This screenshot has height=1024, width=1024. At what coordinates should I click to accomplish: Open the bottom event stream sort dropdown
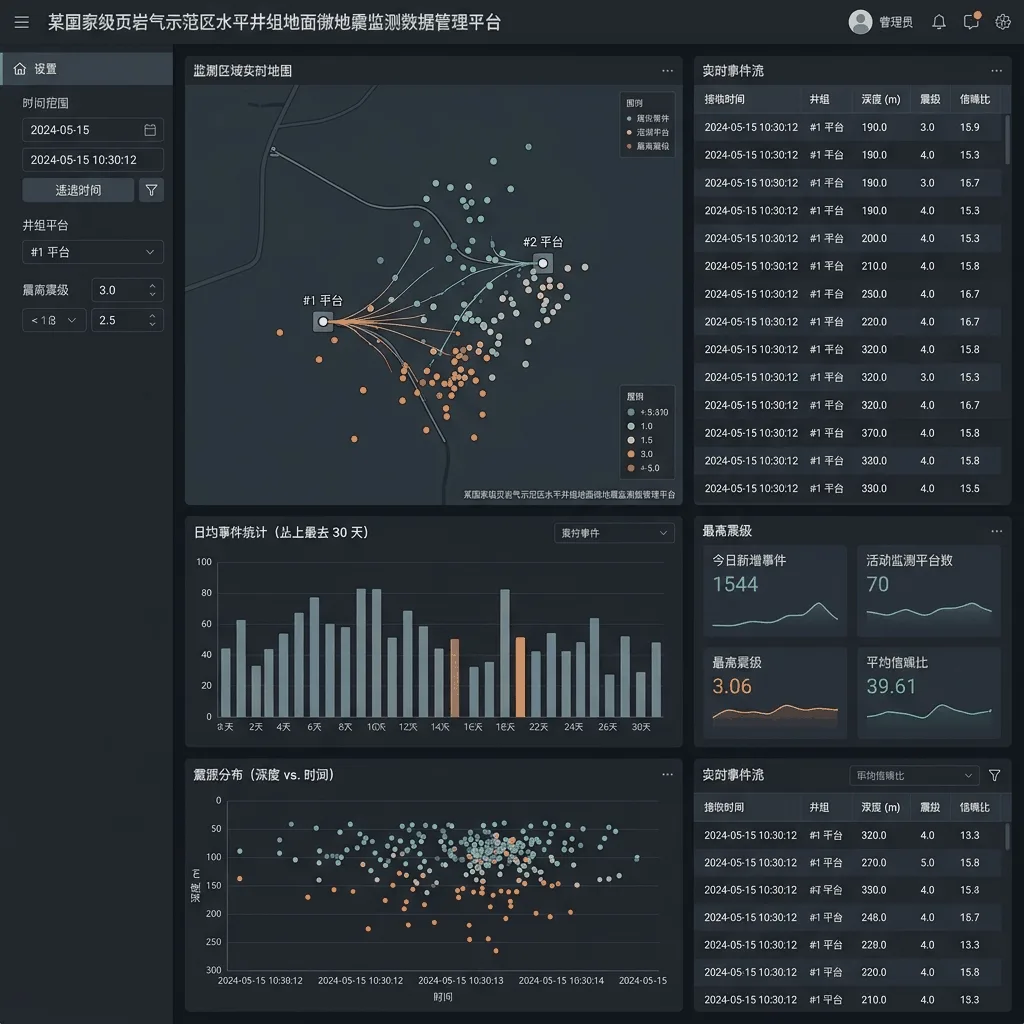[x=914, y=775]
